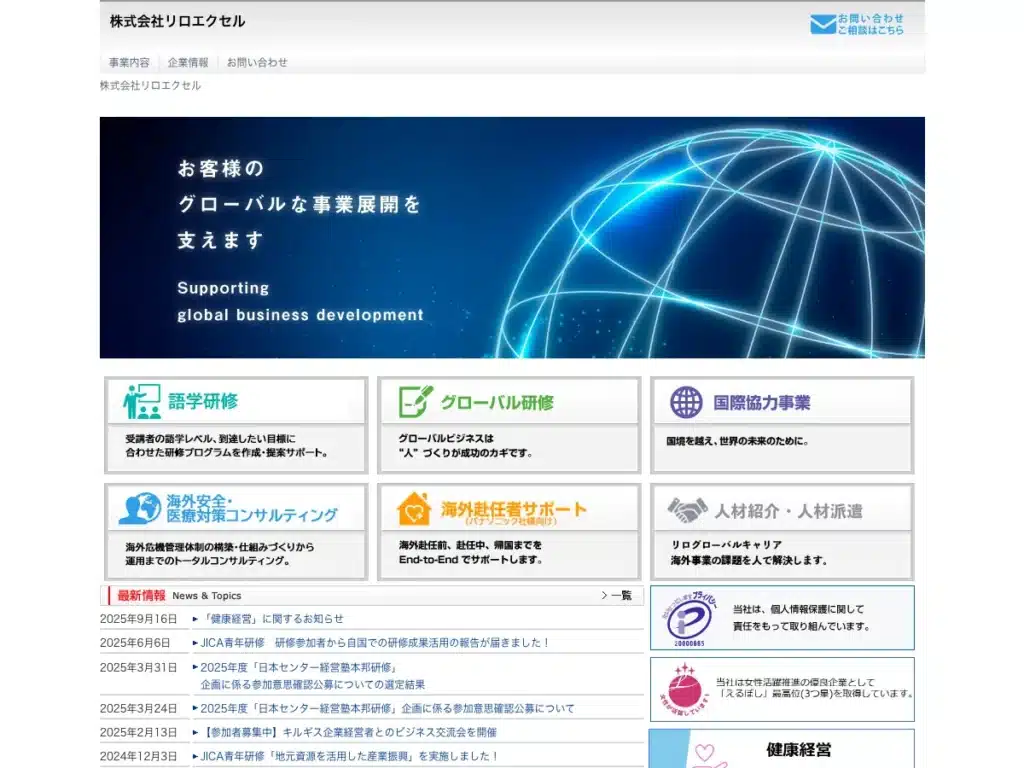Click the 国際協力事業 globe icon
This screenshot has height=768, width=1024.
tap(686, 402)
